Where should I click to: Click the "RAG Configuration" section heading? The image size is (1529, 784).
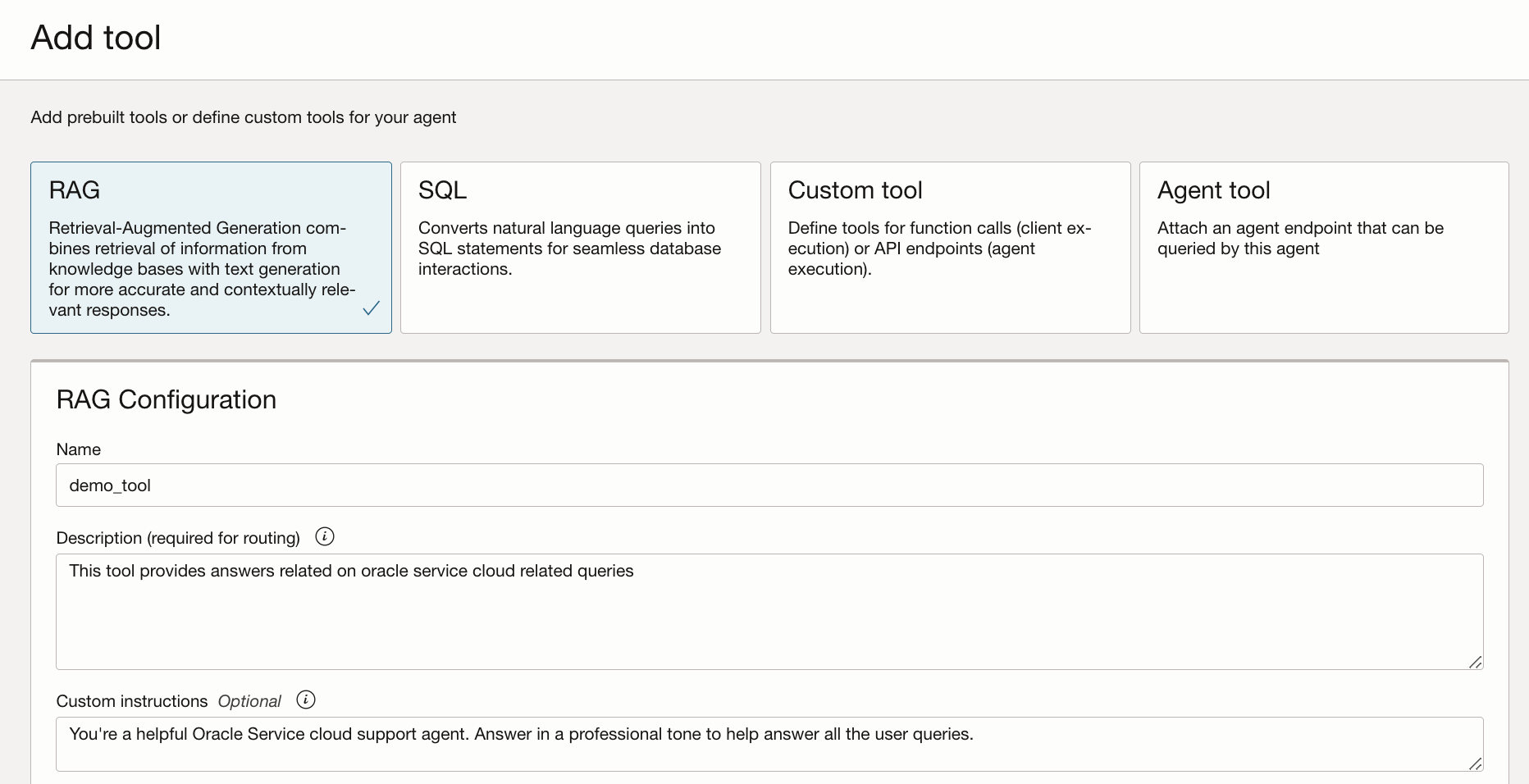[167, 399]
